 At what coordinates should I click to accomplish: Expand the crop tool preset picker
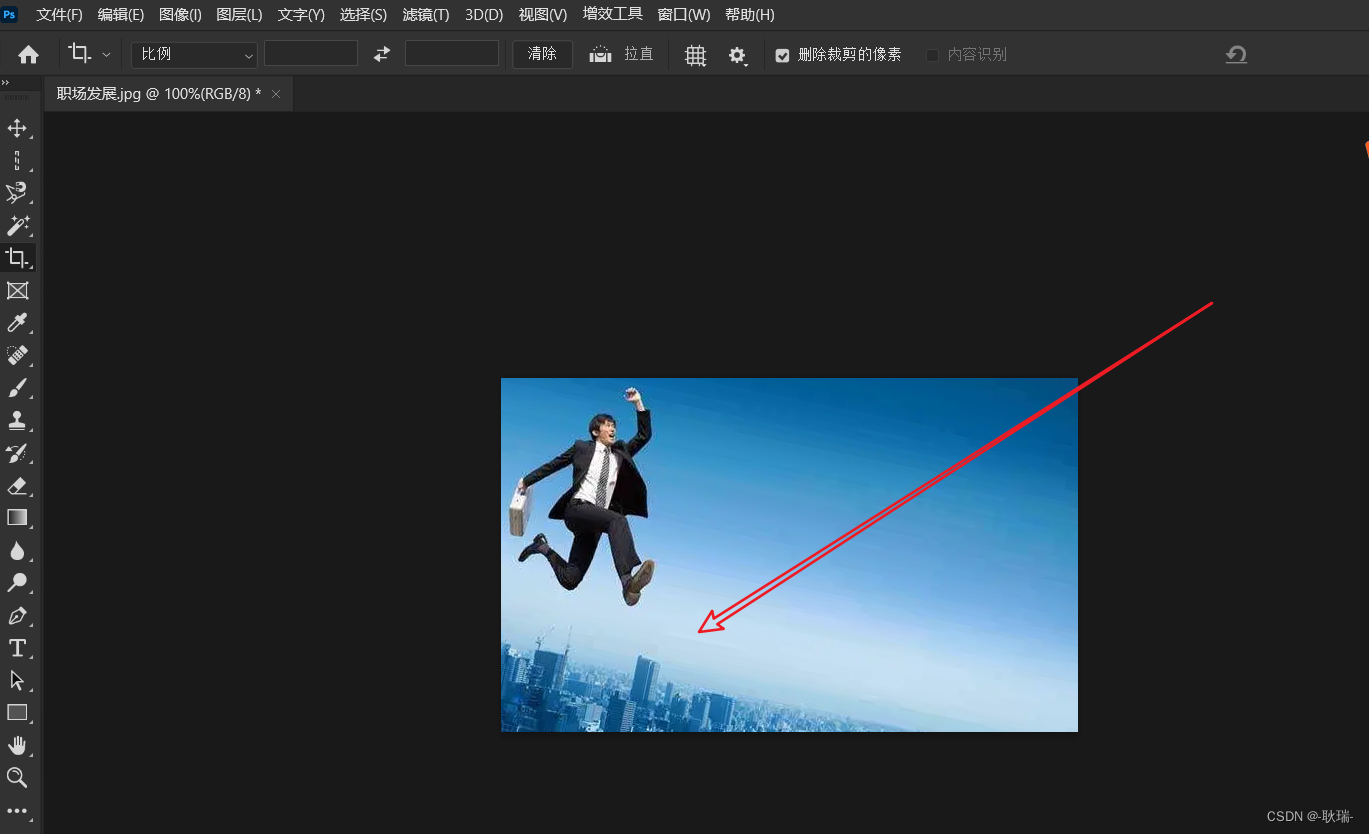click(x=106, y=54)
